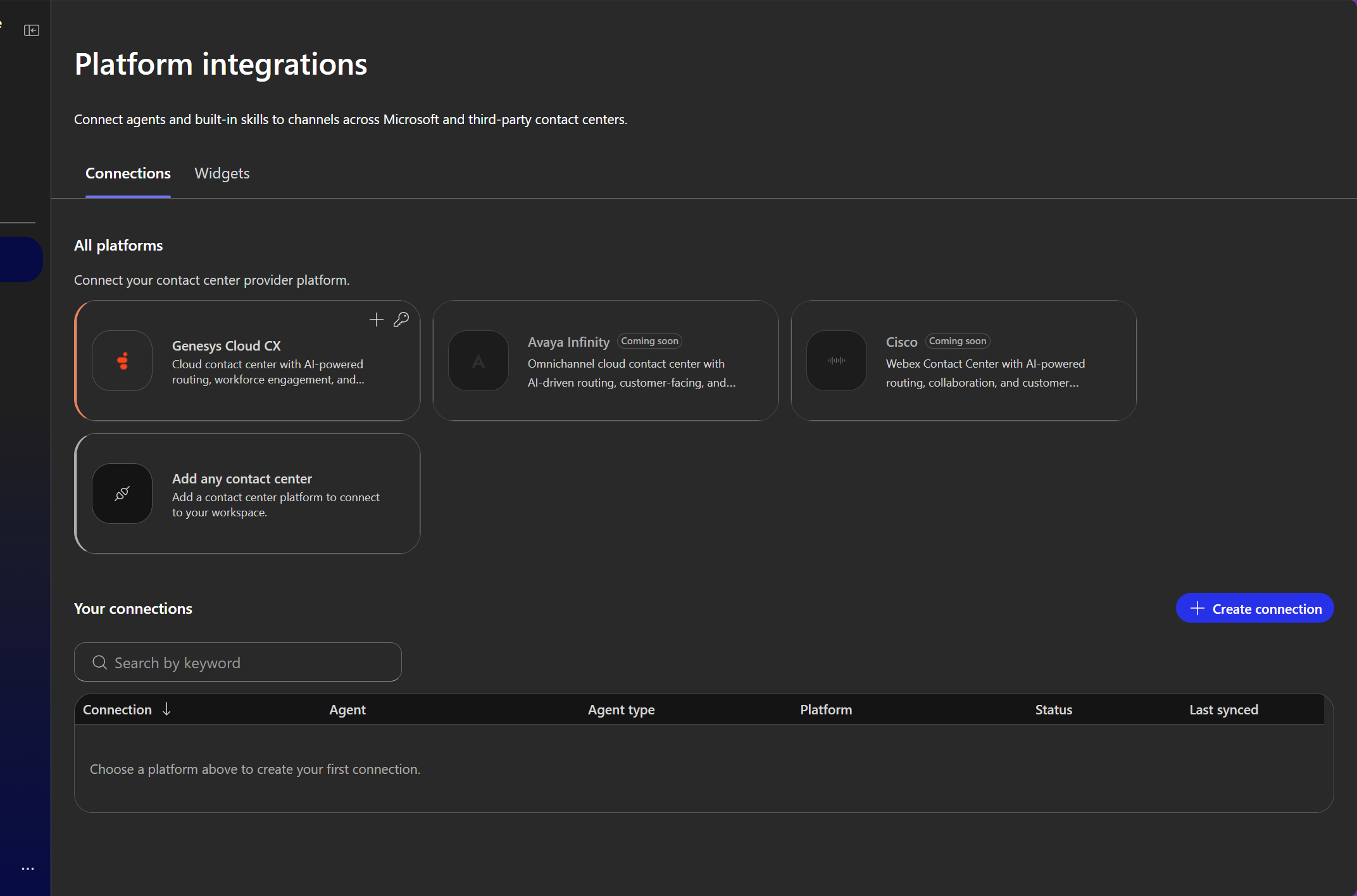Image resolution: width=1357 pixels, height=896 pixels.
Task: Switch to the Widgets tab
Action: 222,173
